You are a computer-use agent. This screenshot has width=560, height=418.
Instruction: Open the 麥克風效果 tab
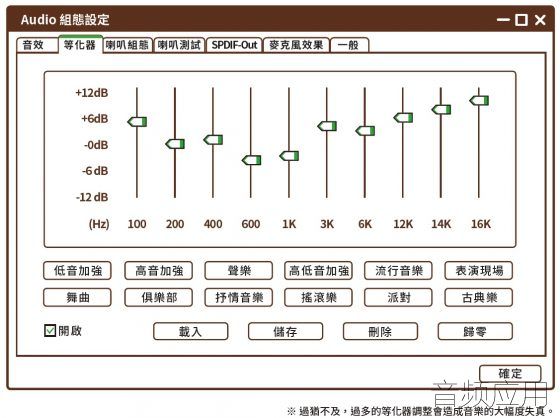(x=296, y=45)
